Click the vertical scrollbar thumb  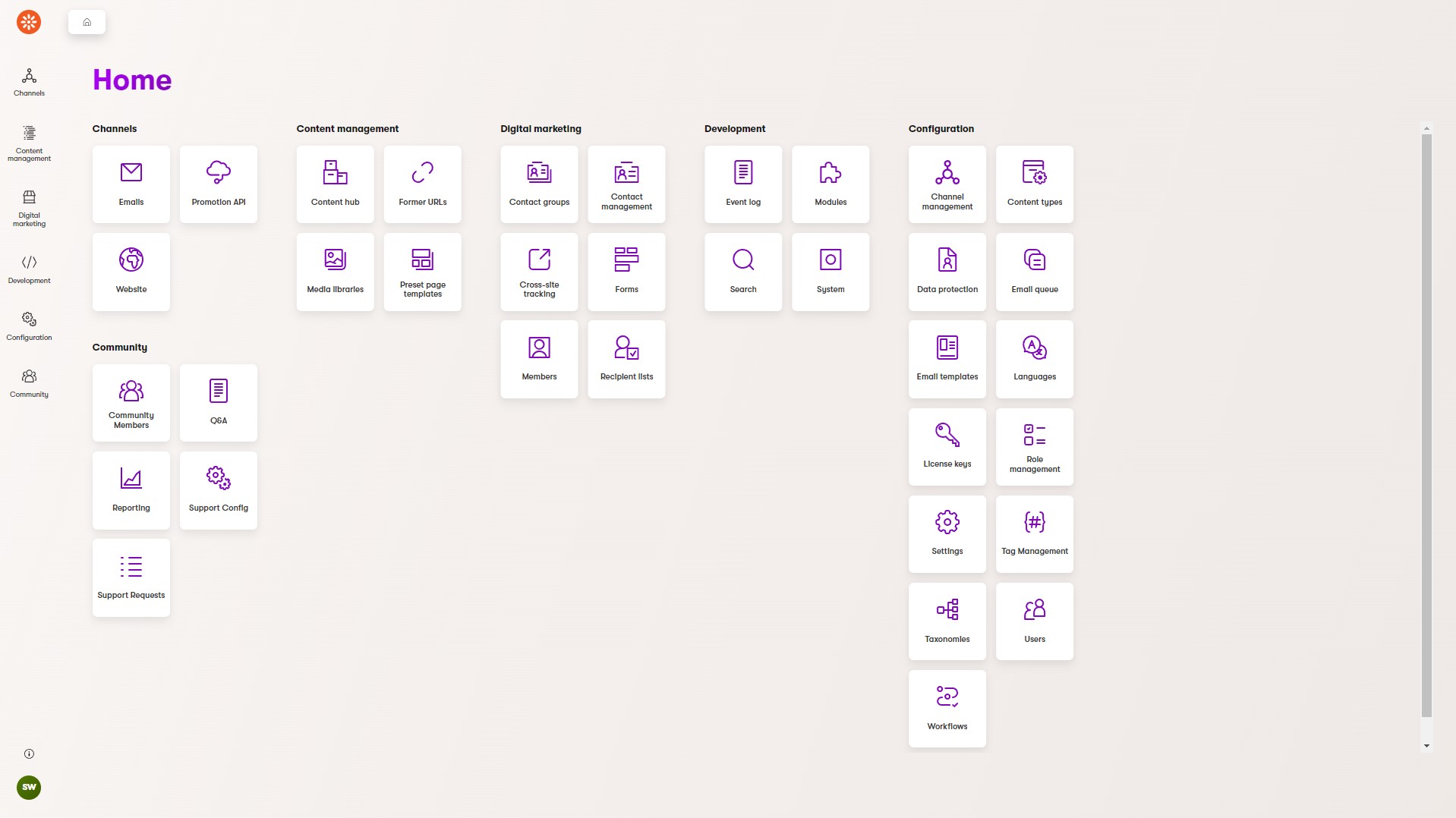[1426, 426]
